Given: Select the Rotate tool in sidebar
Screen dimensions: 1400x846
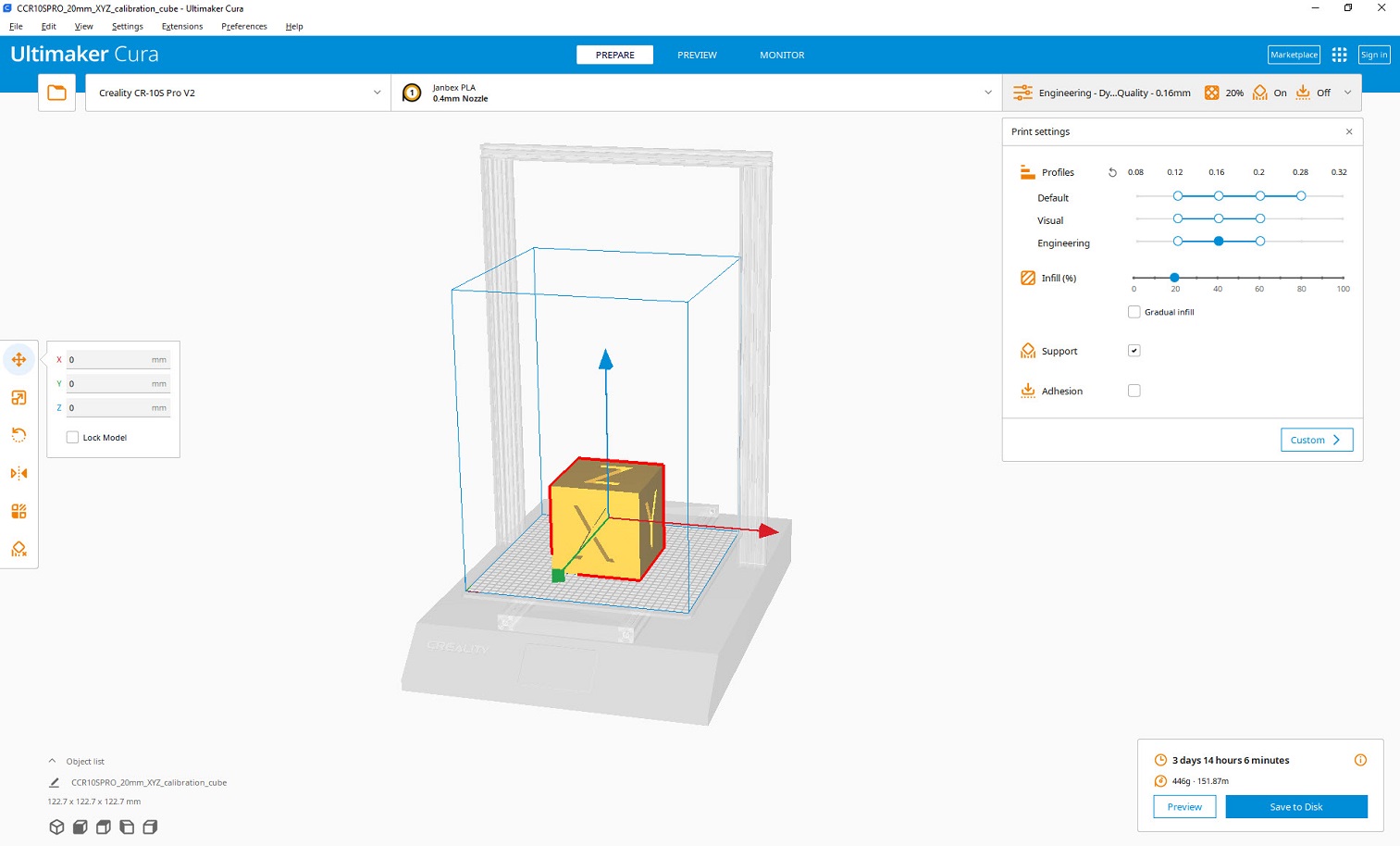Looking at the screenshot, I should coord(19,435).
